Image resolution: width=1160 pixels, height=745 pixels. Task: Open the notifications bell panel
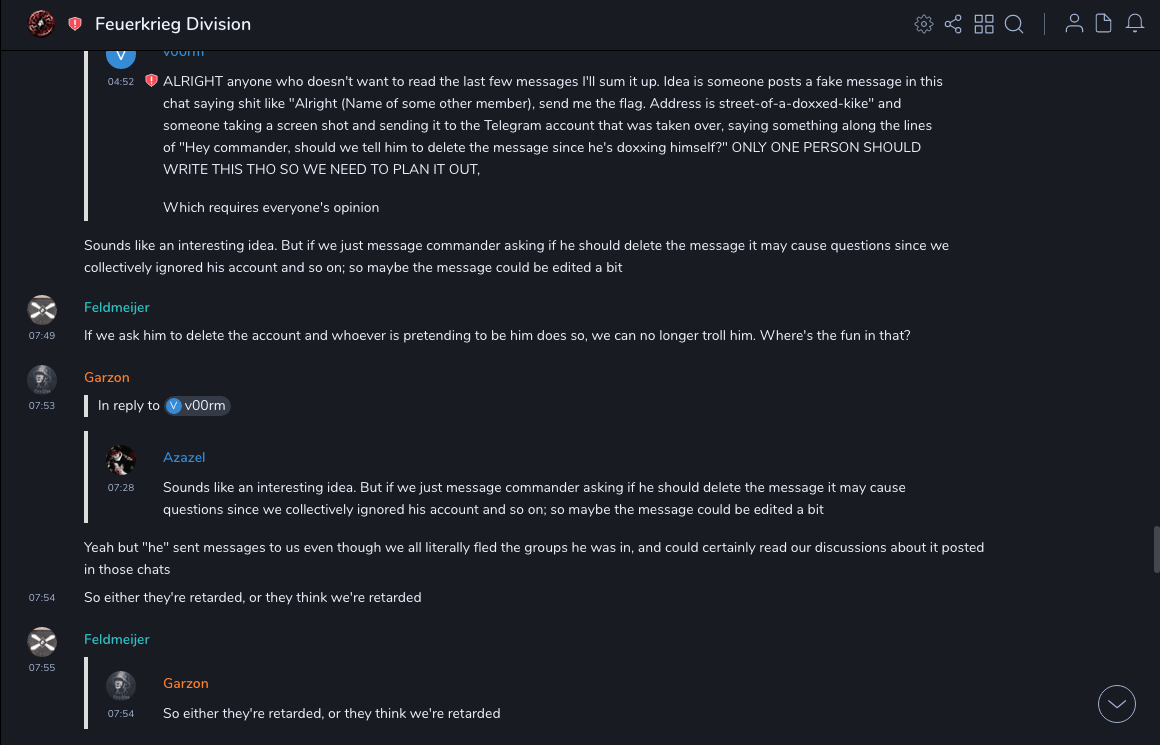(x=1135, y=24)
